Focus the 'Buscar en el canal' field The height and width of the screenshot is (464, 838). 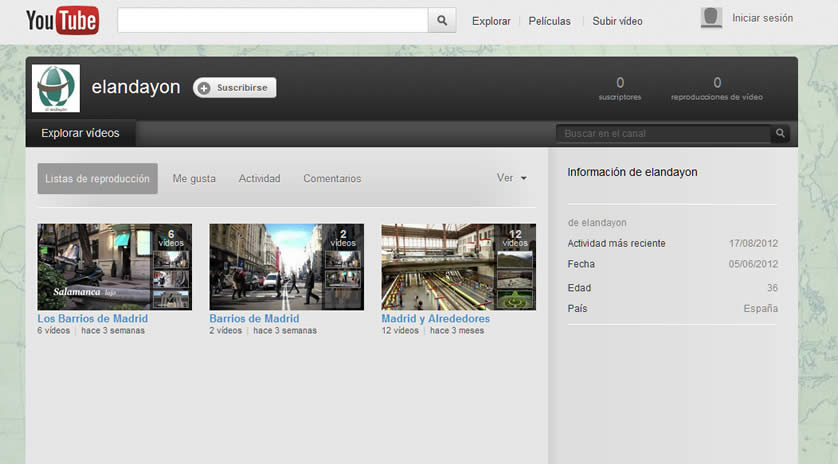[x=663, y=134]
